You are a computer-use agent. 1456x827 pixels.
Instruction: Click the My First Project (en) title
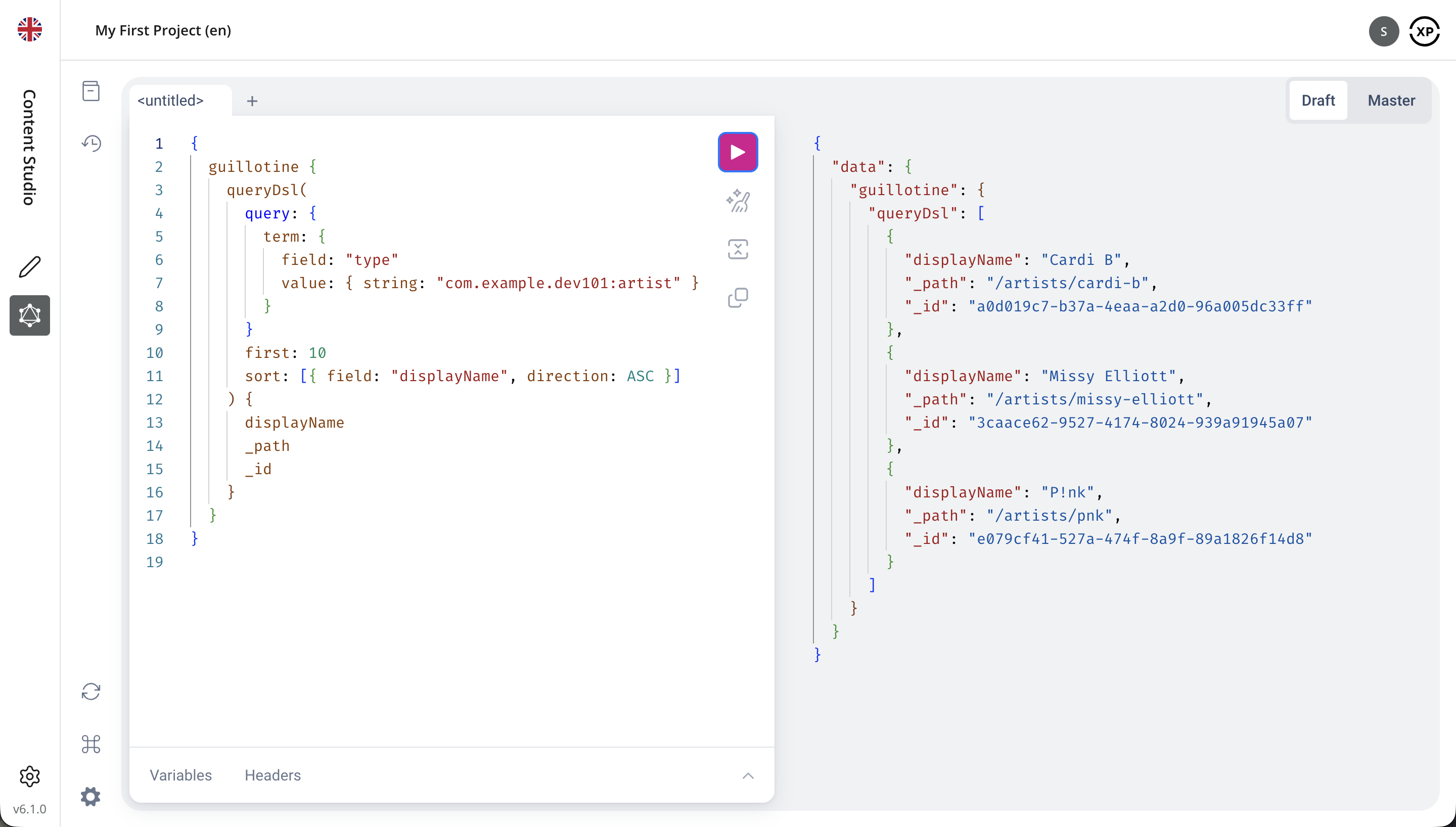tap(163, 30)
